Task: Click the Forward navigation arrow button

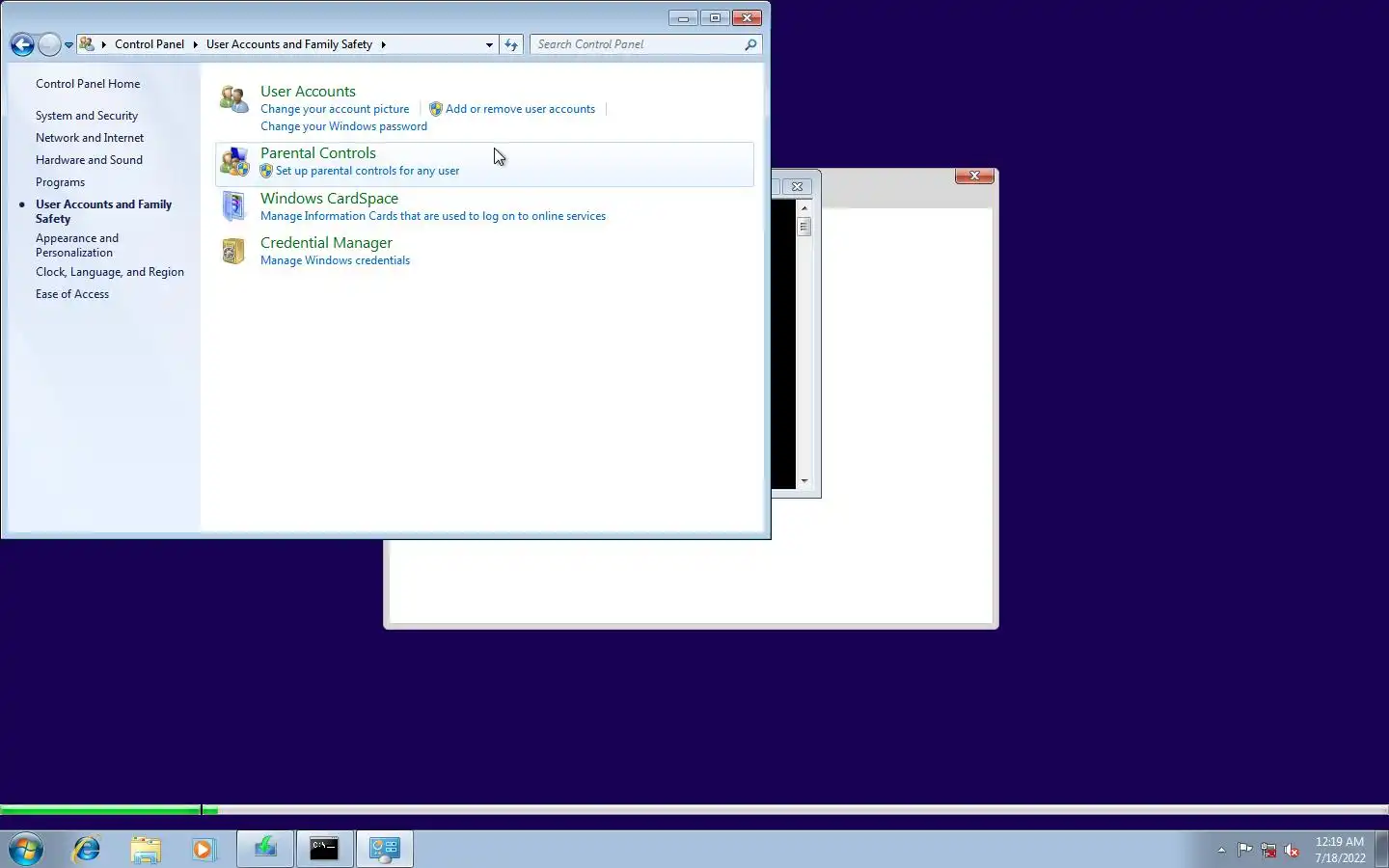Action: click(49, 44)
